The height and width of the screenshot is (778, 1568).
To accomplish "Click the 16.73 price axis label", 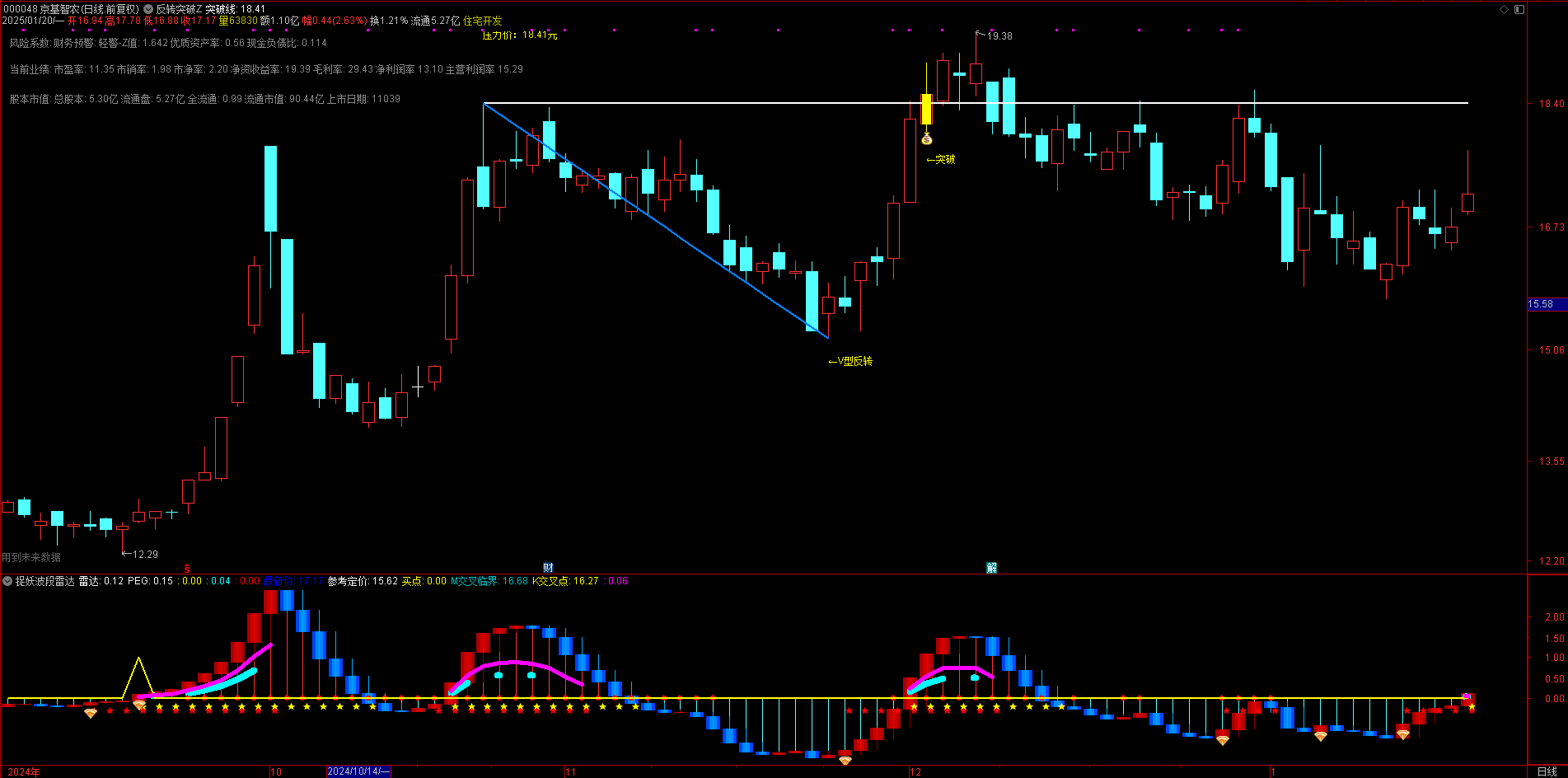I will (x=1552, y=227).
